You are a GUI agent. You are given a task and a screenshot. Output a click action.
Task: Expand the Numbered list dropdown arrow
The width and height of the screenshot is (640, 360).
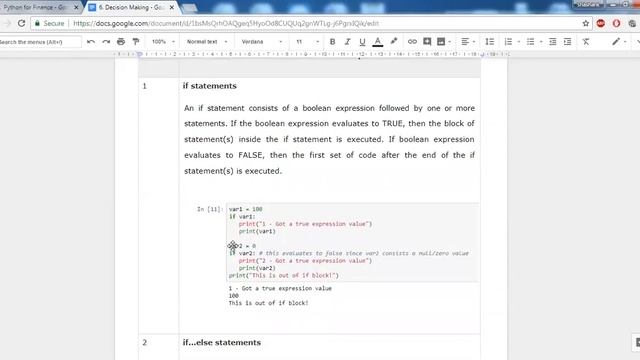point(518,42)
